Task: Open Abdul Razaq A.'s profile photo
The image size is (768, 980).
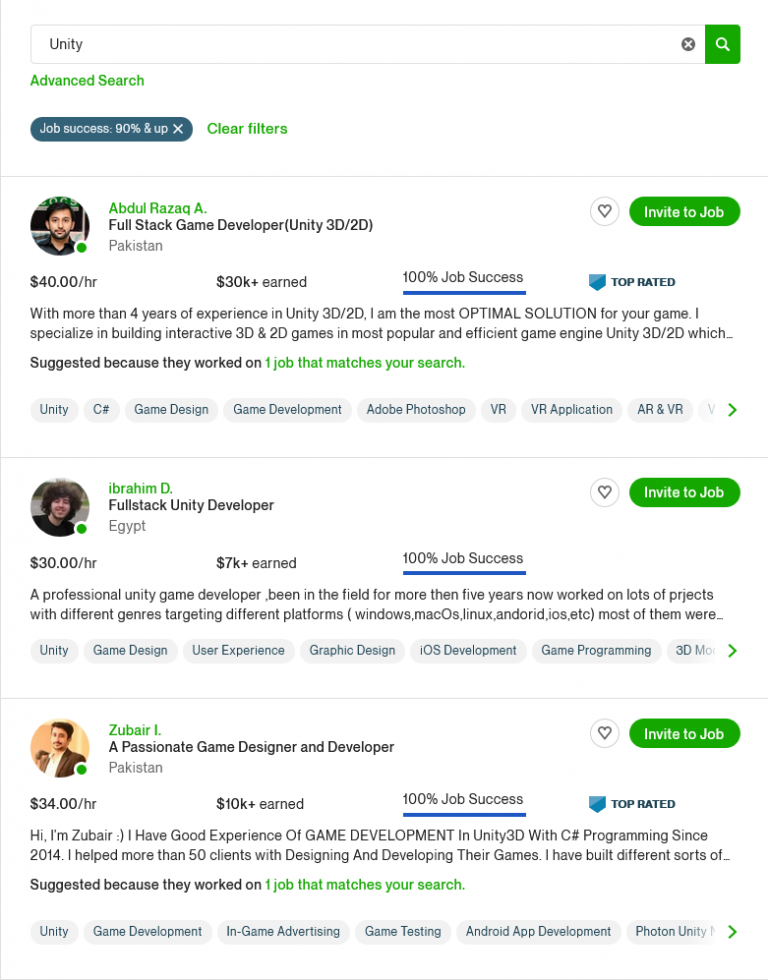Action: click(60, 226)
